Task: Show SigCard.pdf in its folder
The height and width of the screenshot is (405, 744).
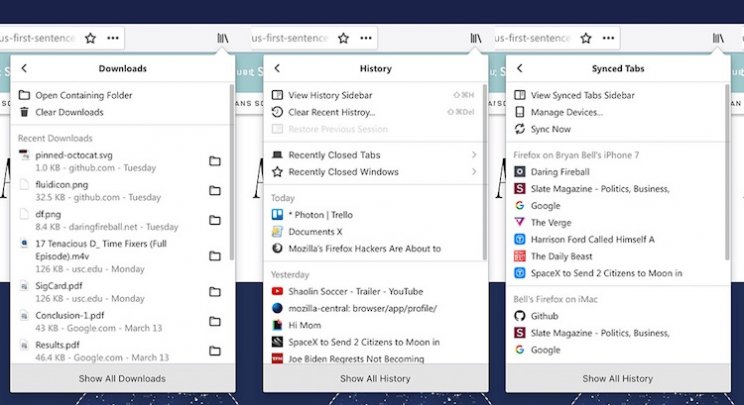Action: point(215,292)
